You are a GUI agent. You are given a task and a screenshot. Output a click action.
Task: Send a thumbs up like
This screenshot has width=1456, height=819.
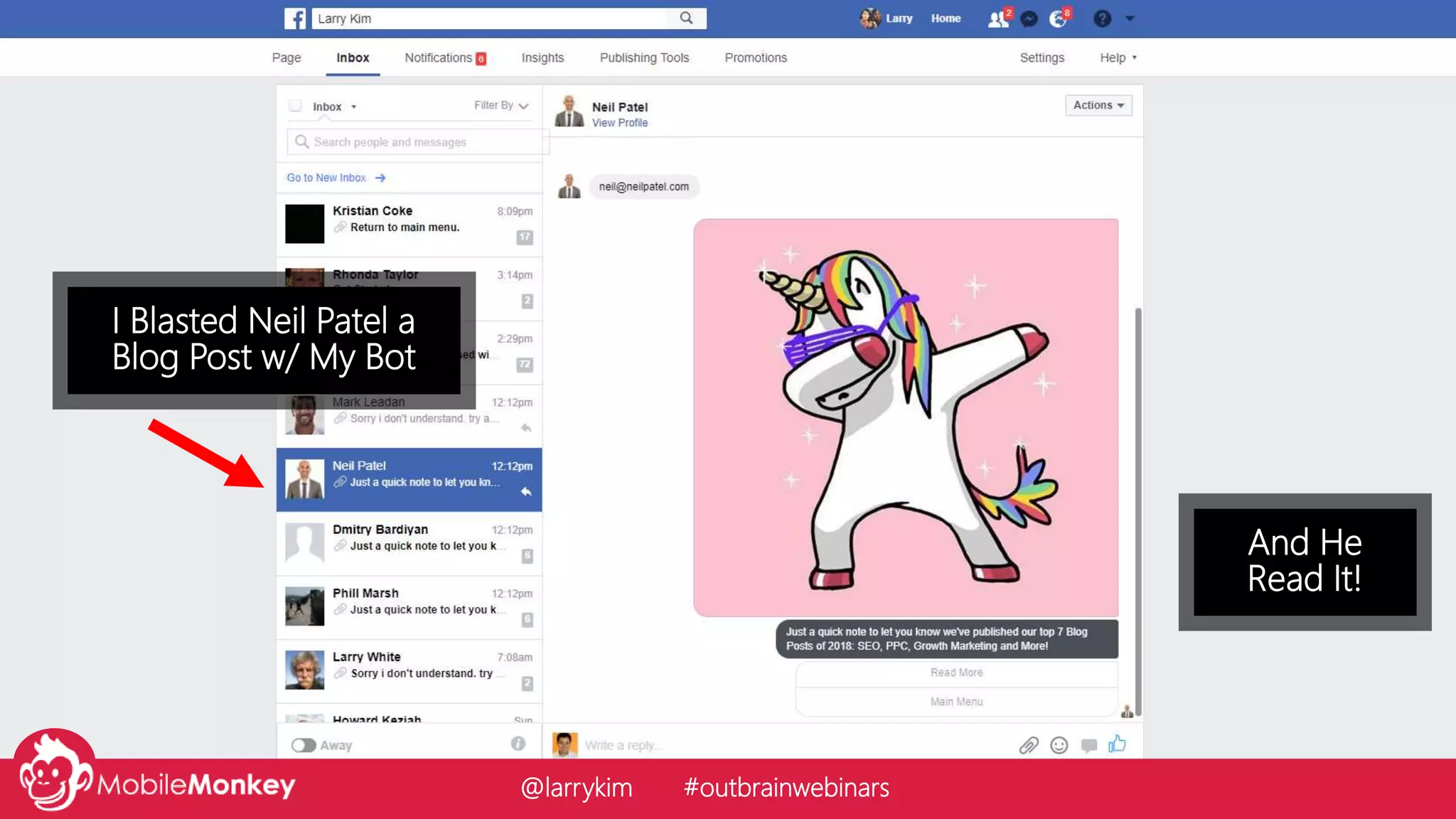[1118, 744]
